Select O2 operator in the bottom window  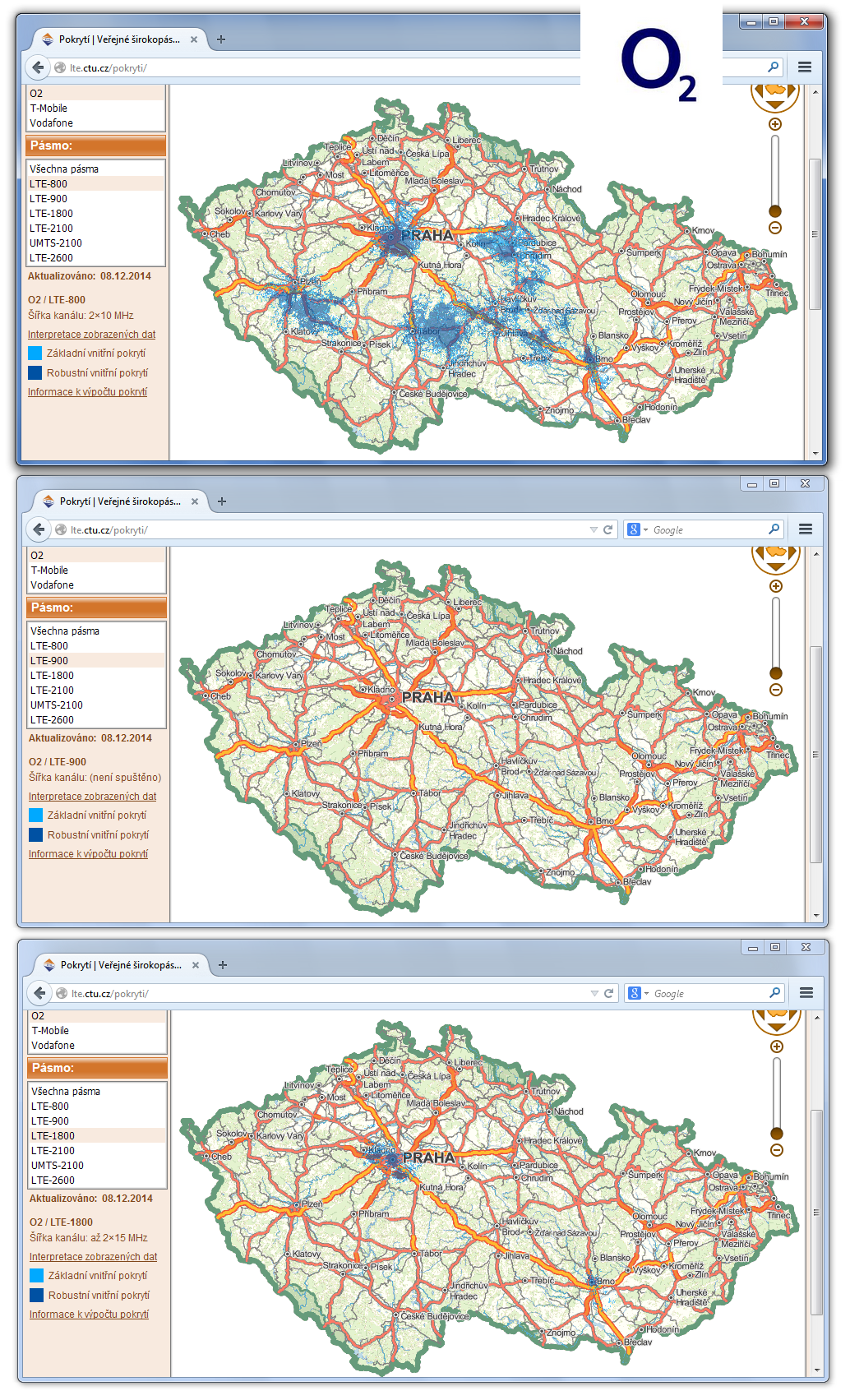(98, 1016)
